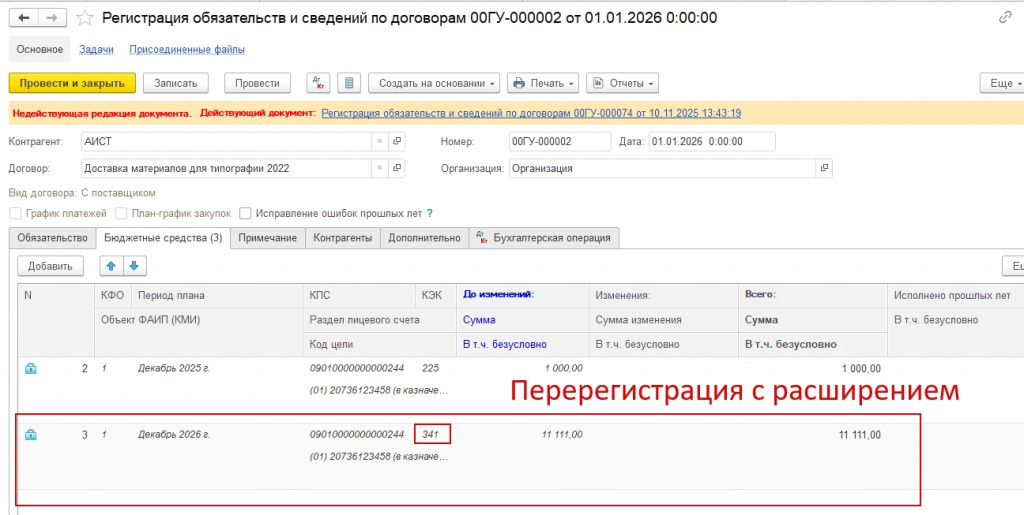Screen dimensions: 1024x515
Task: Copy link to document with chain icon
Action: pyautogui.click(x=1005, y=18)
